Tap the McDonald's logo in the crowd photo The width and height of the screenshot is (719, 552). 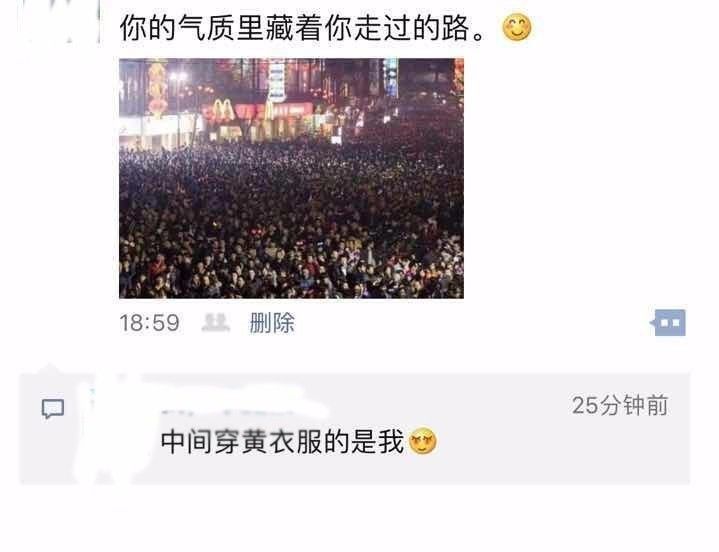[223, 110]
